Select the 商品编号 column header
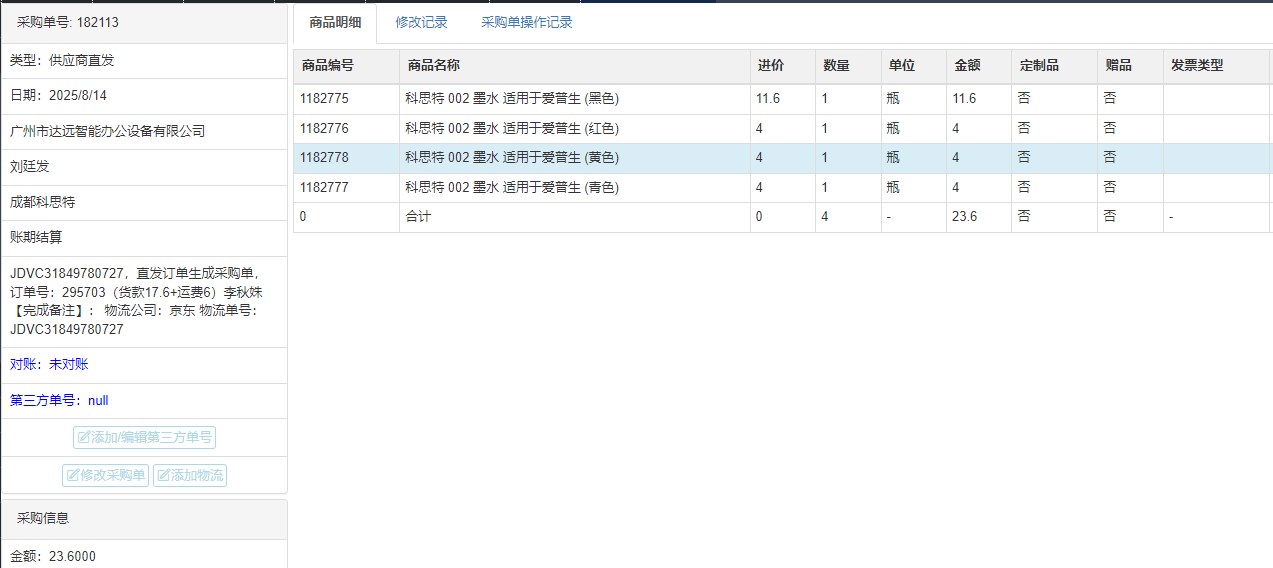1273x568 pixels. pyautogui.click(x=346, y=66)
